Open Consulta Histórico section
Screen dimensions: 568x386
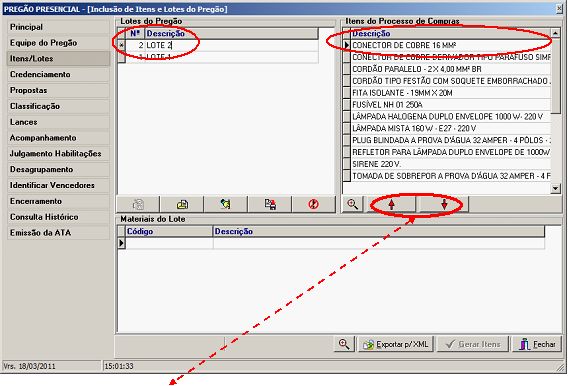tap(58, 217)
